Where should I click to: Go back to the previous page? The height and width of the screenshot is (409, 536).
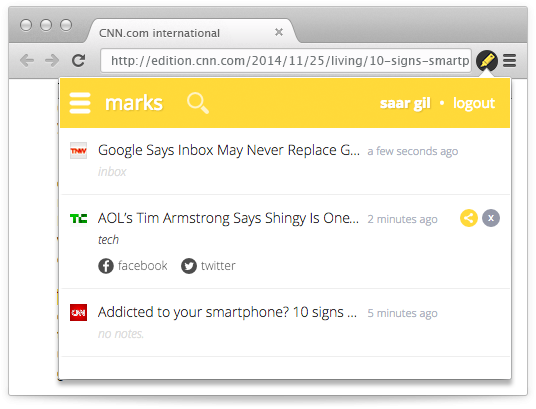coord(27,61)
